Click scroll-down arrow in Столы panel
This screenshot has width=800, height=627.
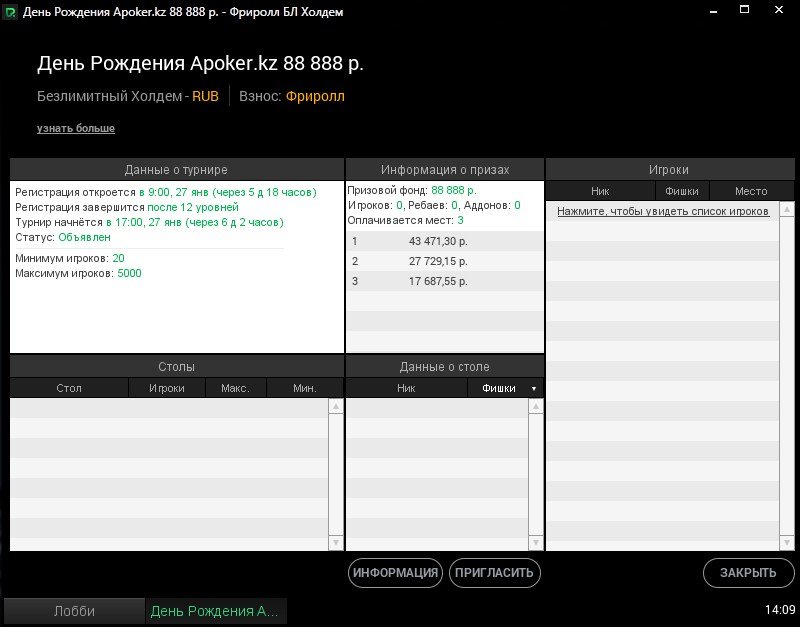click(x=336, y=542)
